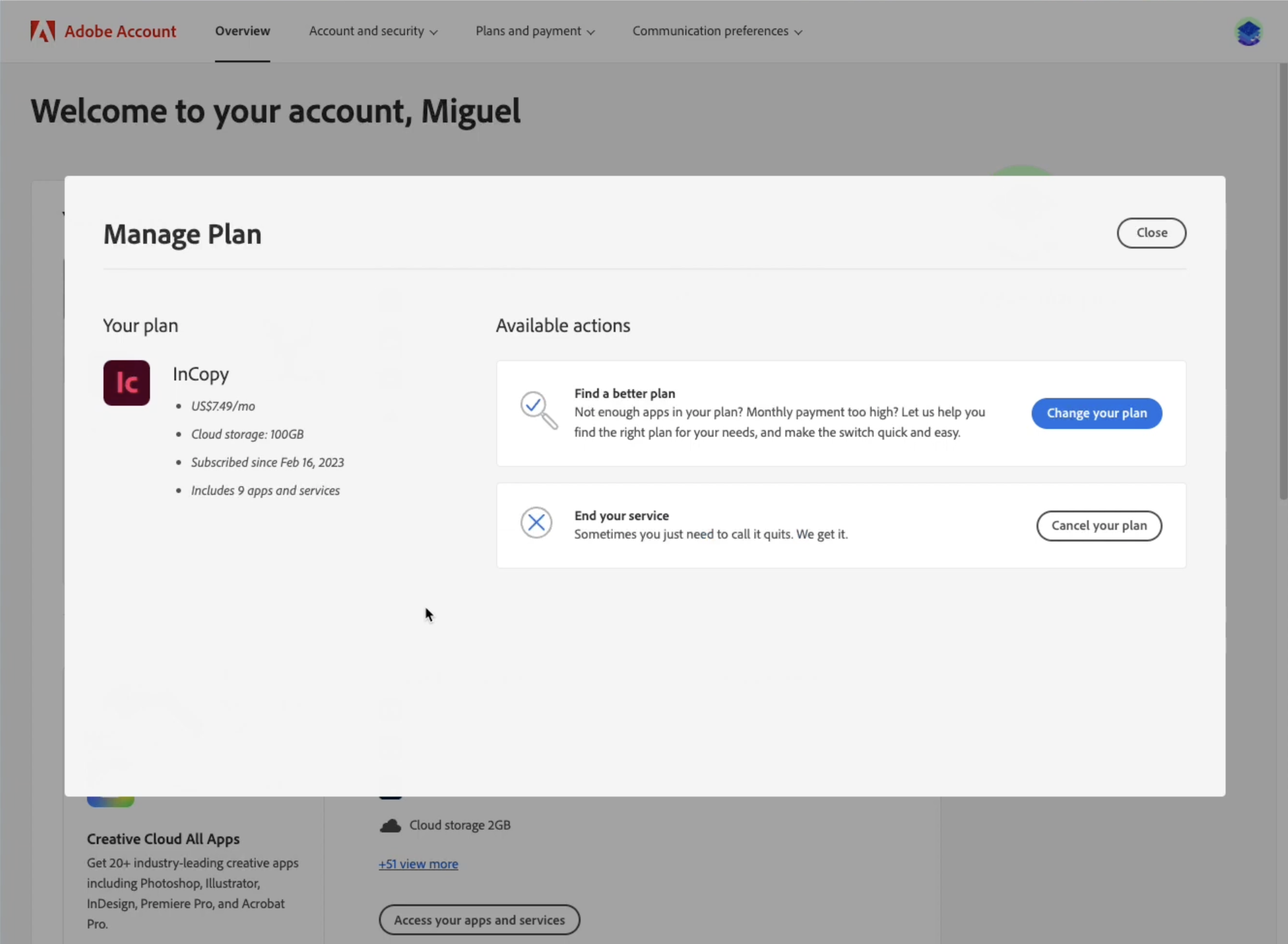Click the Available actions heading

click(563, 325)
